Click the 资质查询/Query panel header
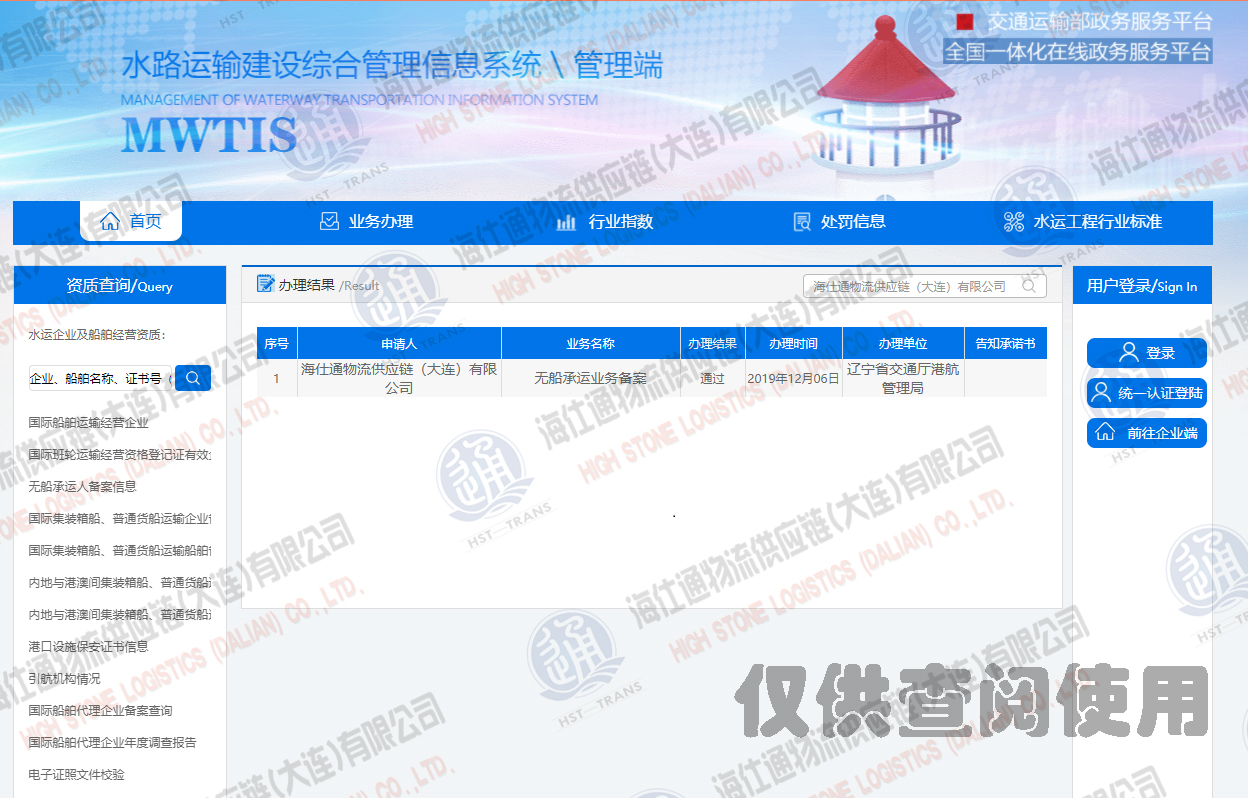 tap(120, 286)
